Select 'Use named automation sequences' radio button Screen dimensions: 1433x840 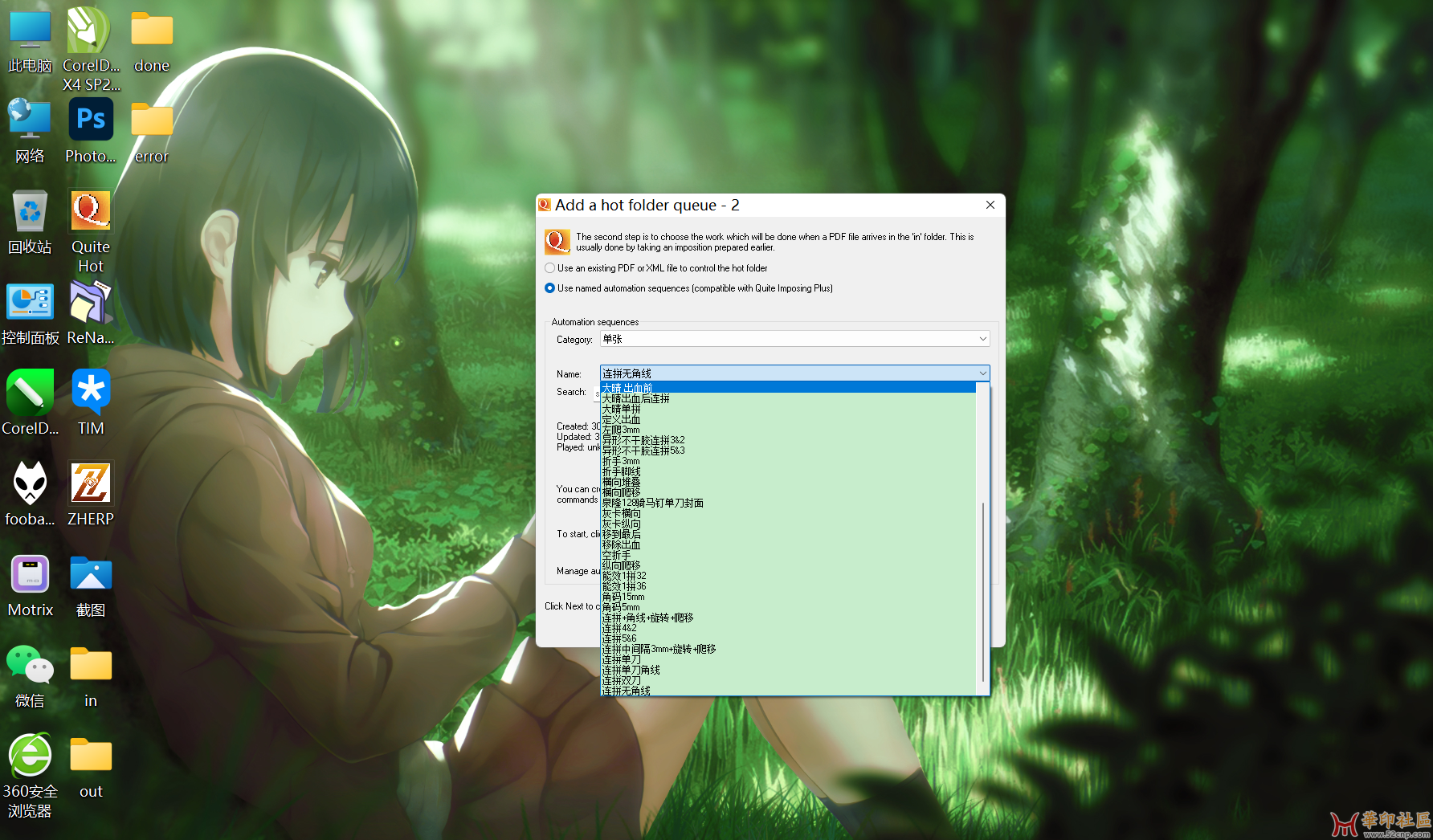[550, 288]
